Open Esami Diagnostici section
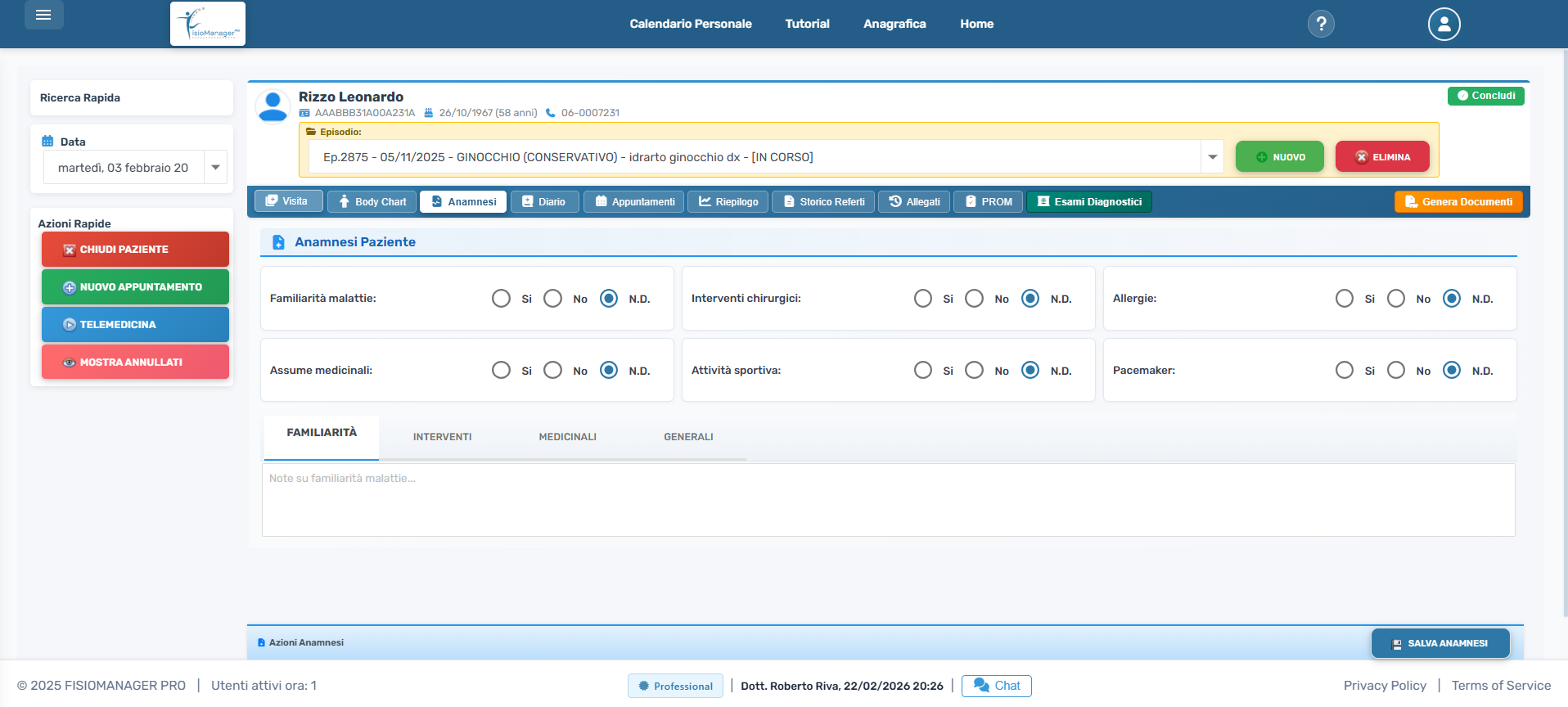 (1088, 201)
